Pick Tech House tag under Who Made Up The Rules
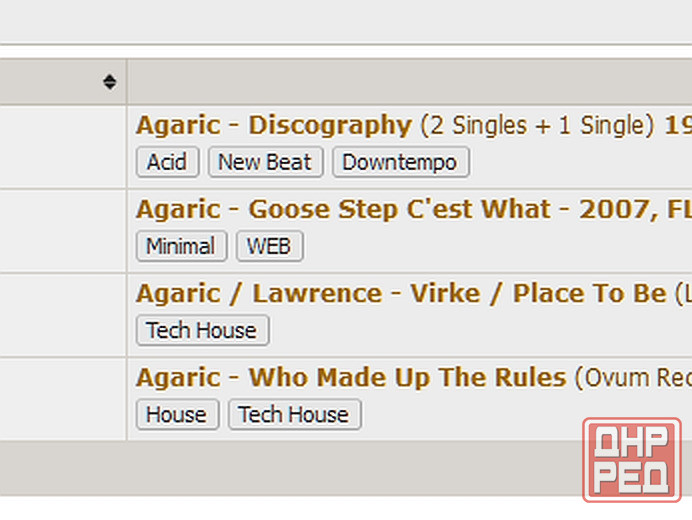Image resolution: width=692 pixels, height=520 pixels. click(x=294, y=414)
